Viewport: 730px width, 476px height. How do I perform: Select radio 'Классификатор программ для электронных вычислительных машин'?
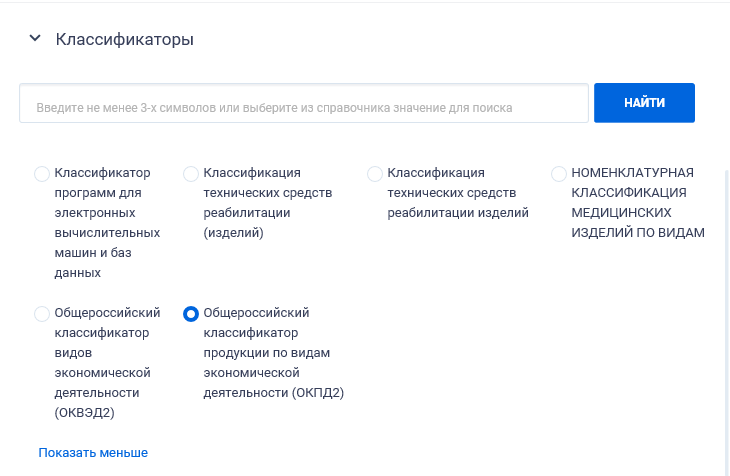42,174
